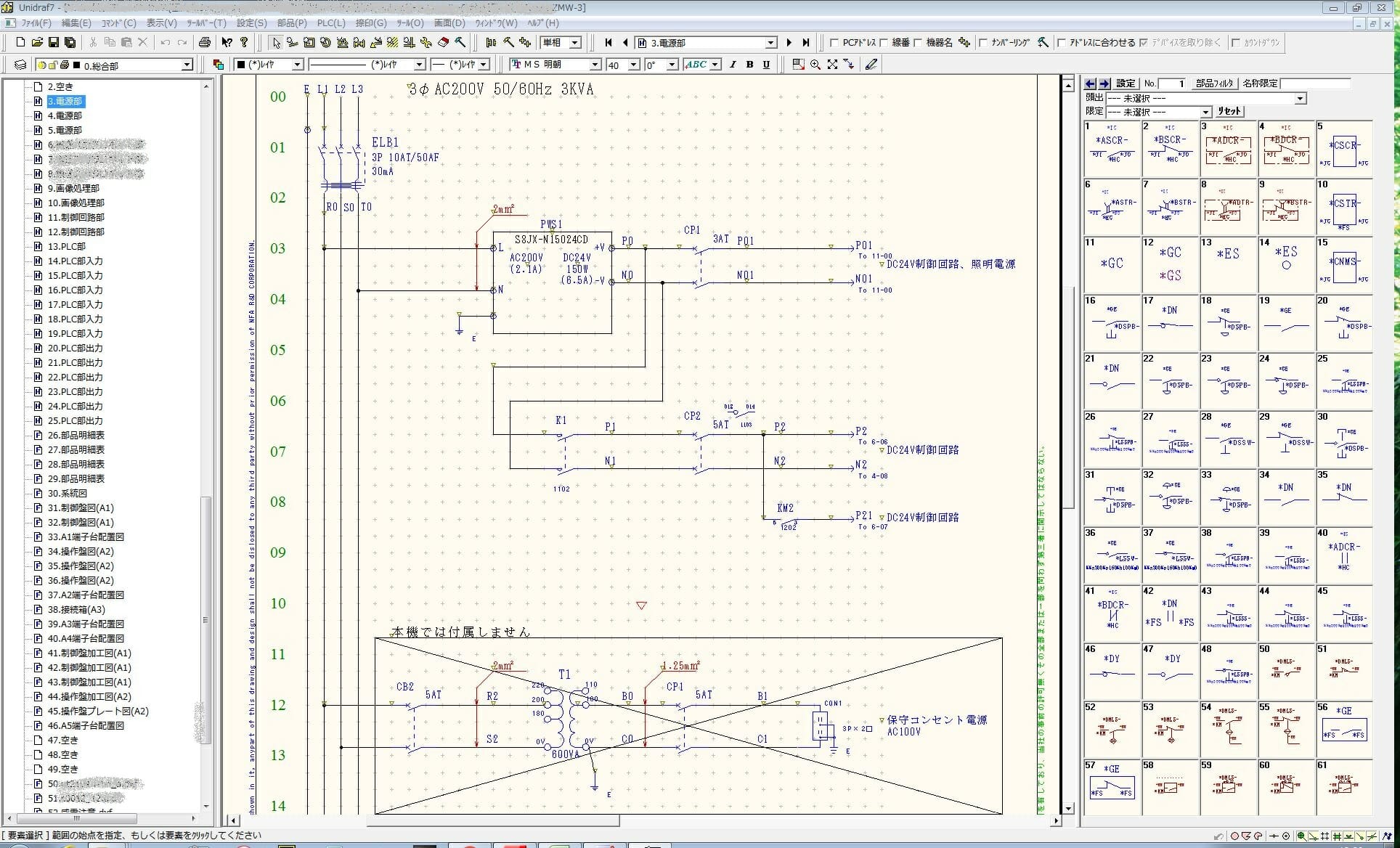Open the 単相 phase dropdown
This screenshot has height=848, width=1400.
pos(575,43)
